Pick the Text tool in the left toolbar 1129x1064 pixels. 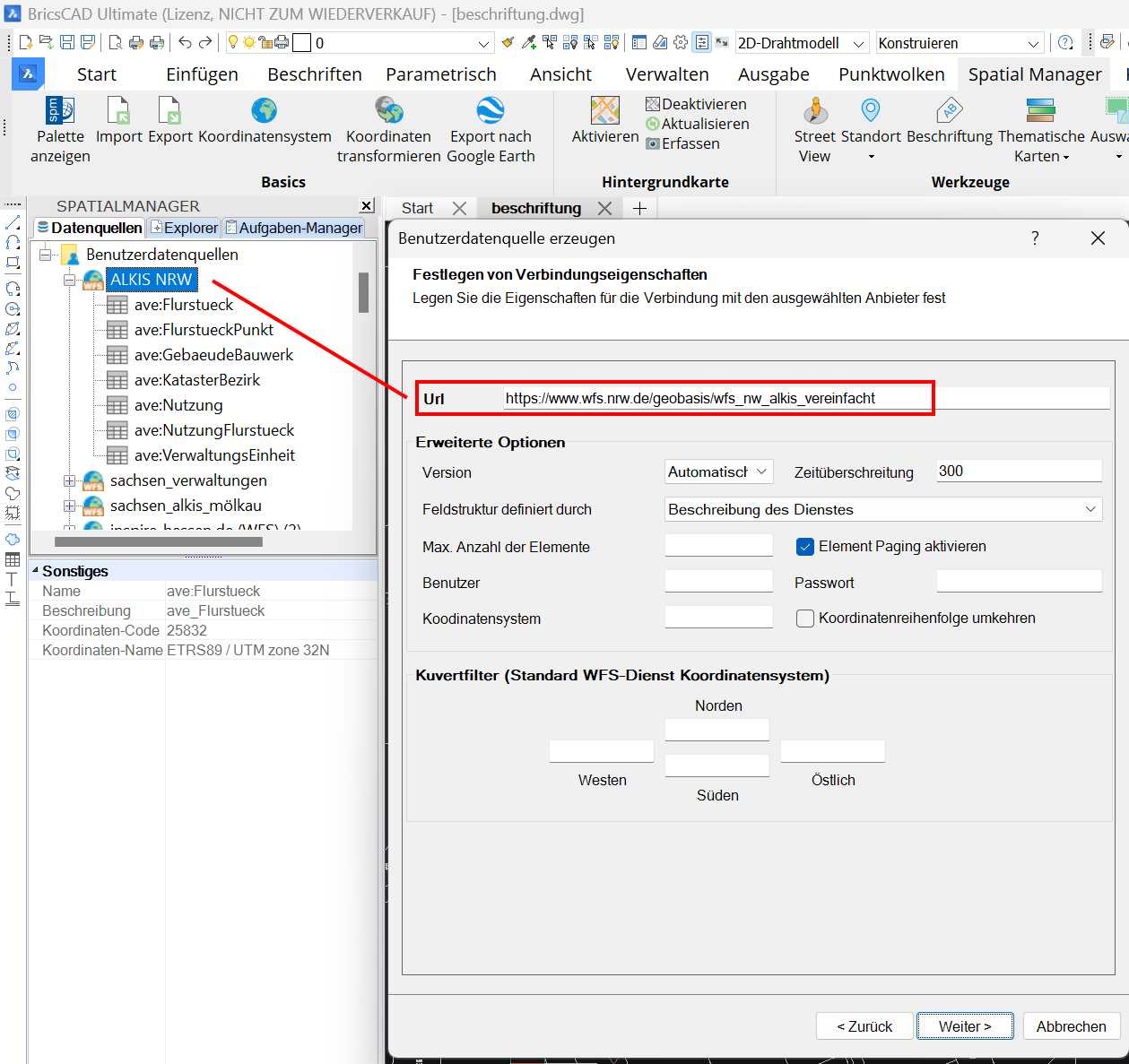[x=12, y=580]
